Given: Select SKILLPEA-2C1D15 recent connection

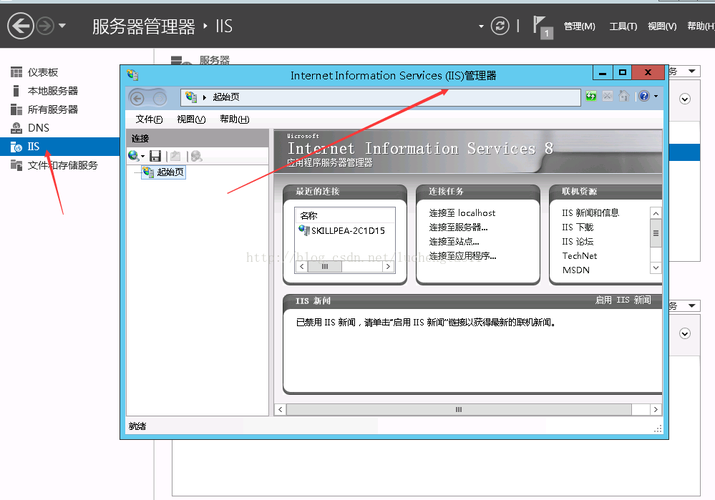Looking at the screenshot, I should [x=342, y=231].
